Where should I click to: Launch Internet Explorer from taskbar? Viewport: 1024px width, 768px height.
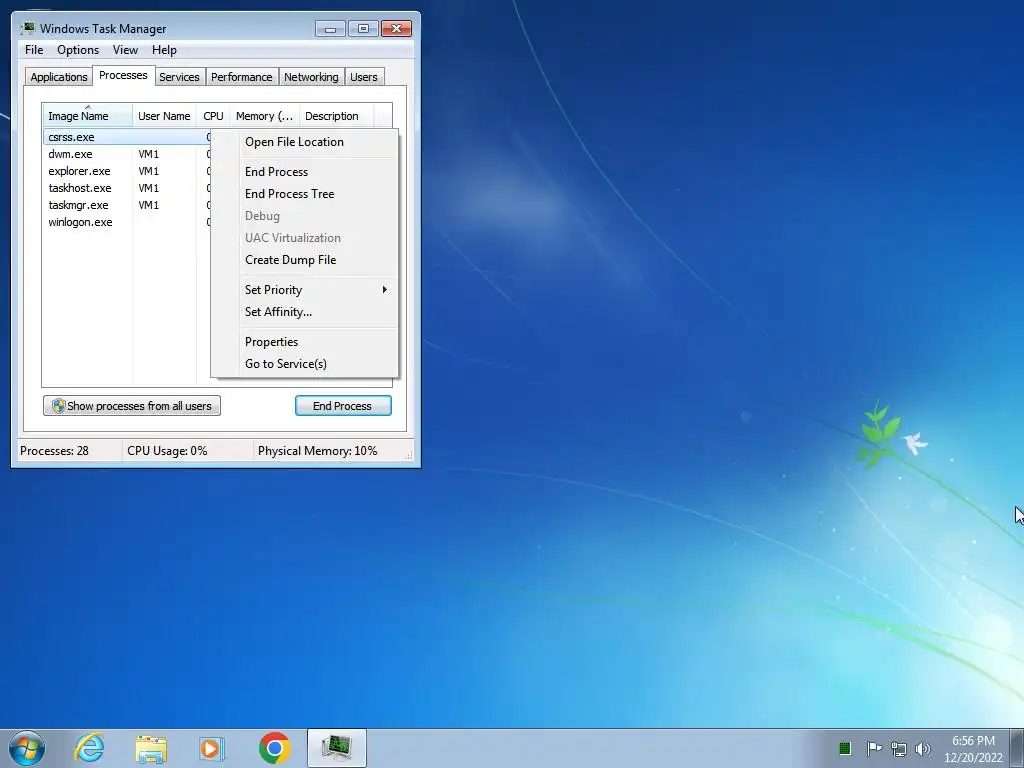(x=89, y=748)
